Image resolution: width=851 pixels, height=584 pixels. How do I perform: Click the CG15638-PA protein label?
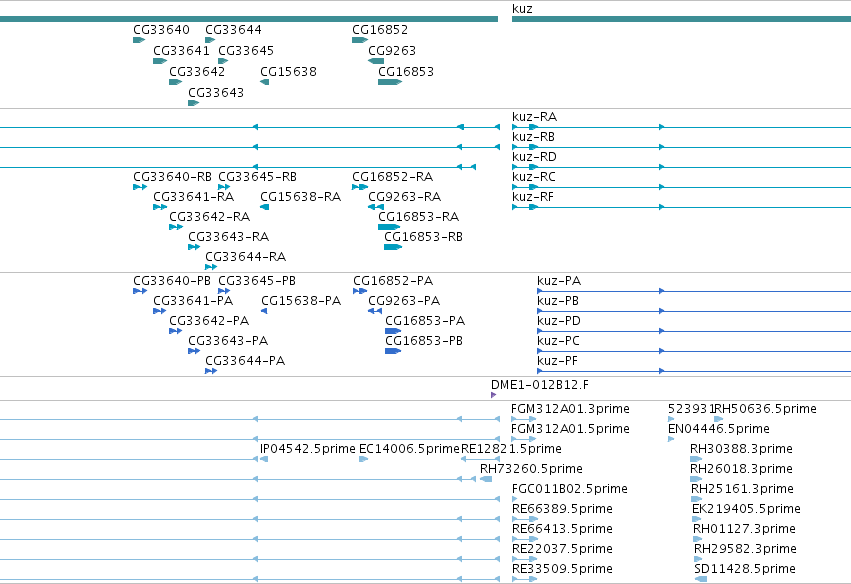click(x=301, y=301)
